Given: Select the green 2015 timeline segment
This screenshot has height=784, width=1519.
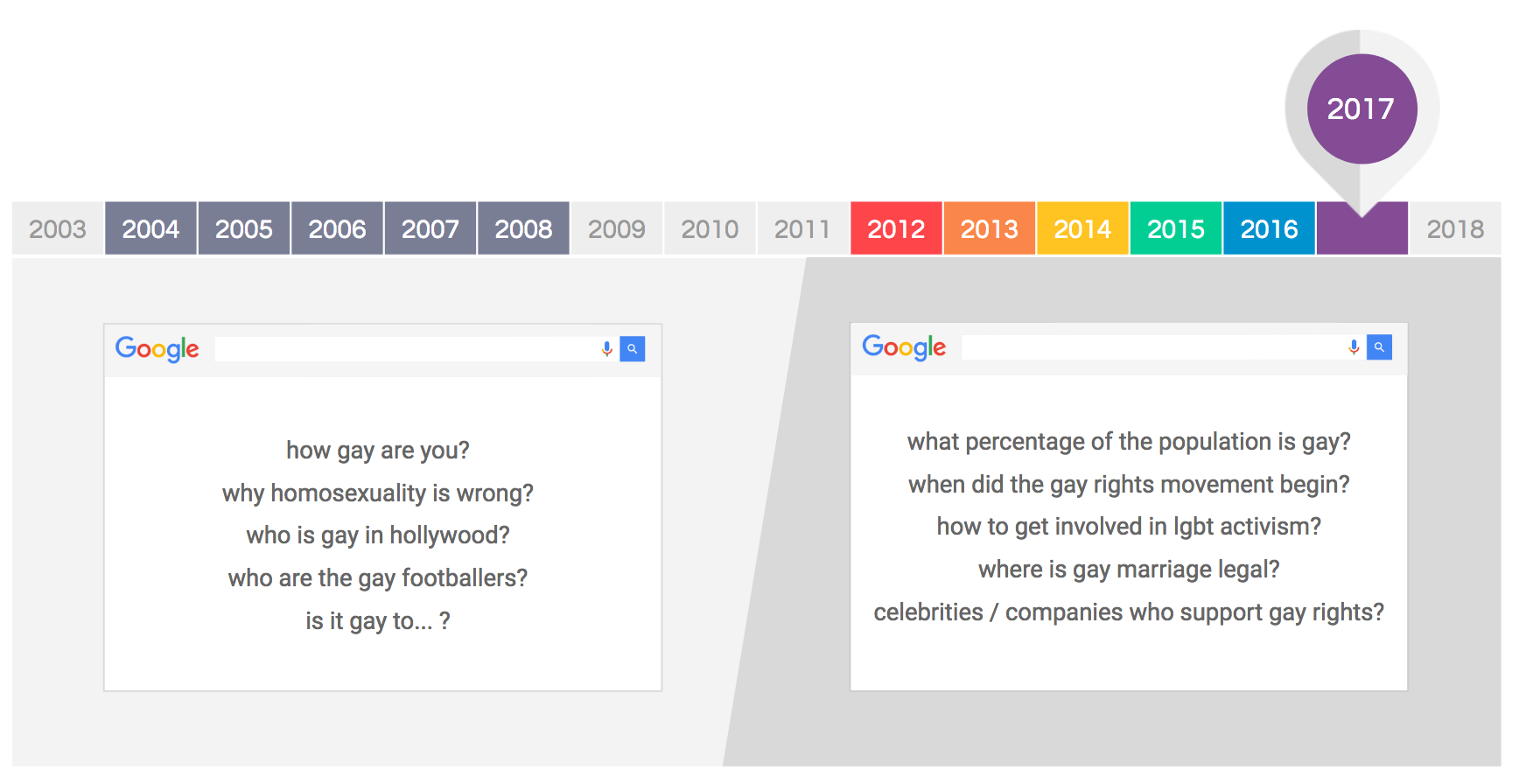Looking at the screenshot, I should [x=1176, y=228].
